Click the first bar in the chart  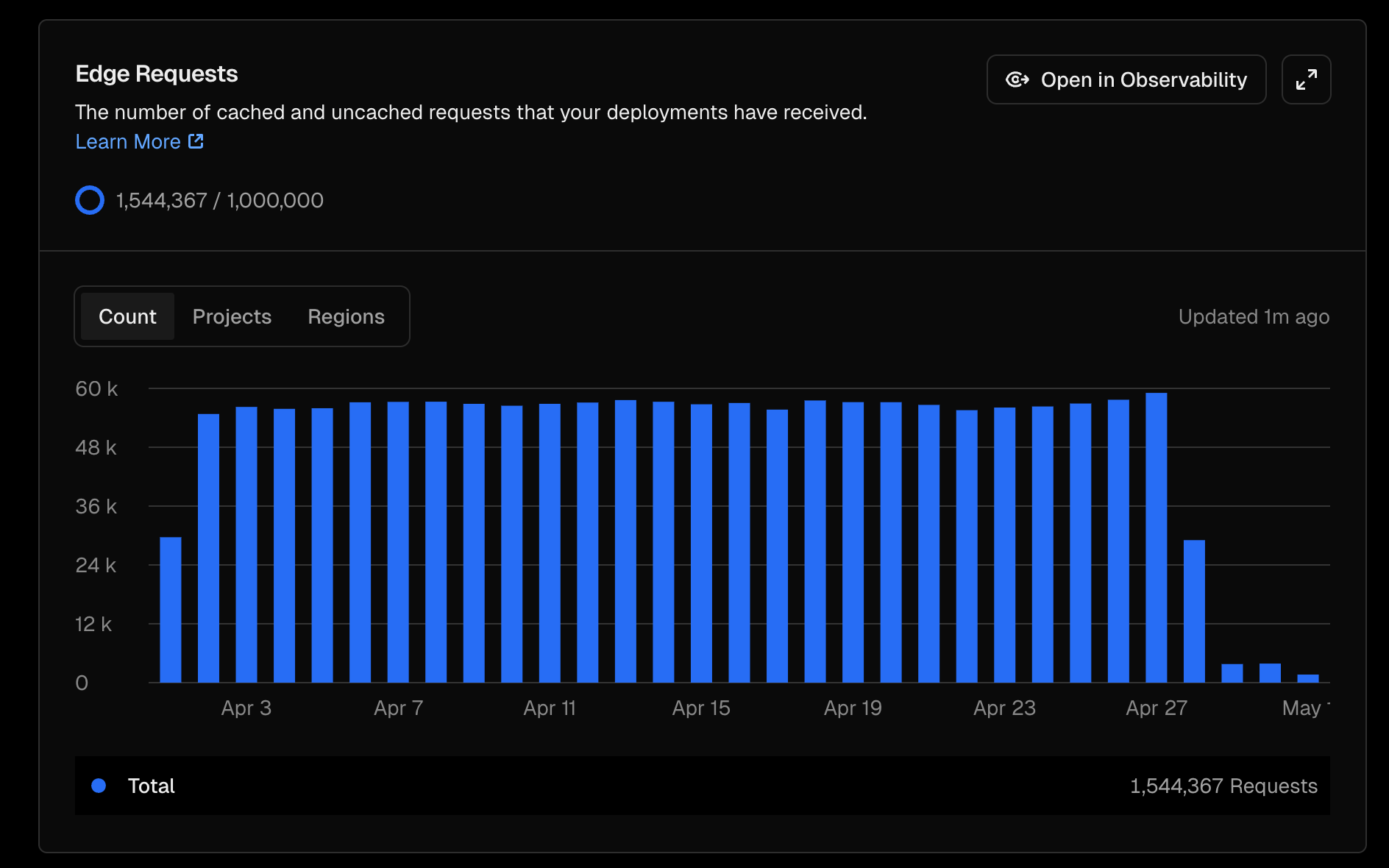pos(171,609)
